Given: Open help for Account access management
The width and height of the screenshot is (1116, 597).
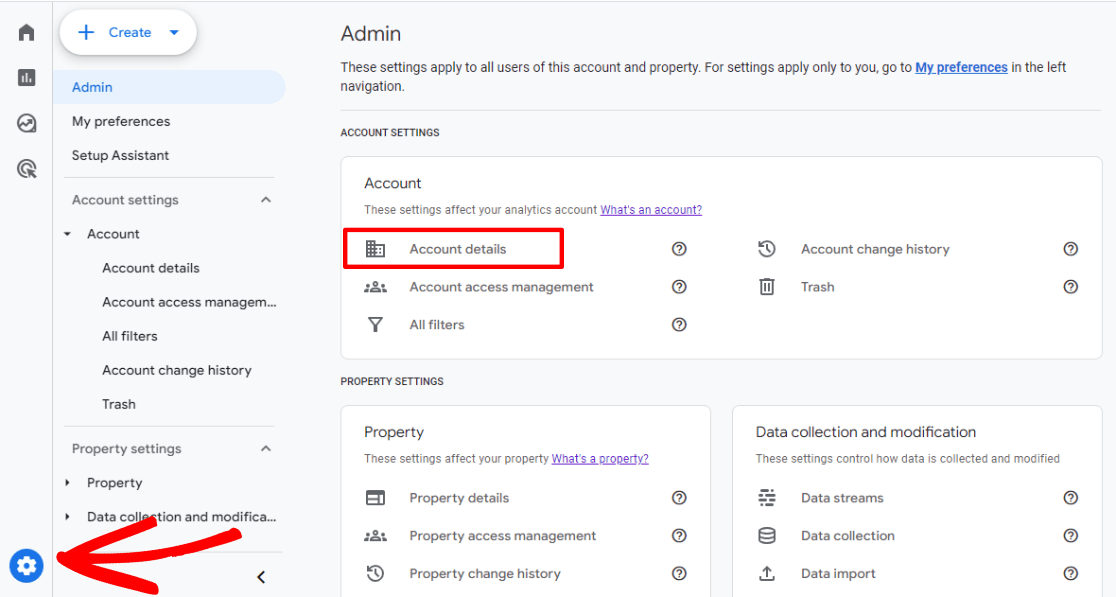Looking at the screenshot, I should 679,287.
